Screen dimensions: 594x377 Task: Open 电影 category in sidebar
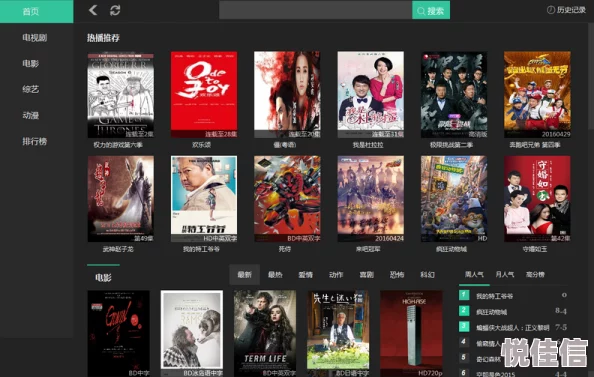click(x=31, y=63)
